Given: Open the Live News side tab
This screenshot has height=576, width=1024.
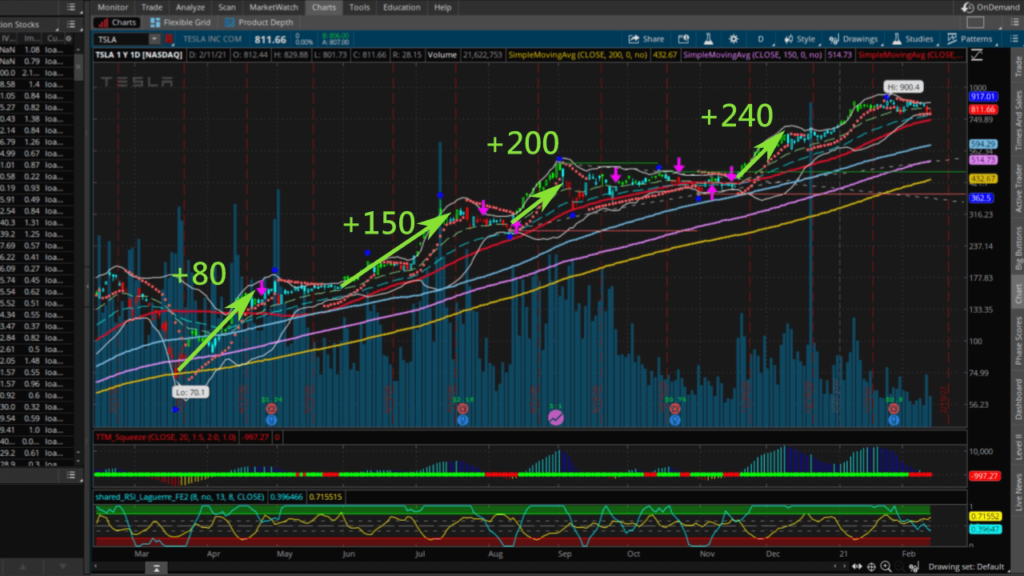Looking at the screenshot, I should pos(1018,493).
